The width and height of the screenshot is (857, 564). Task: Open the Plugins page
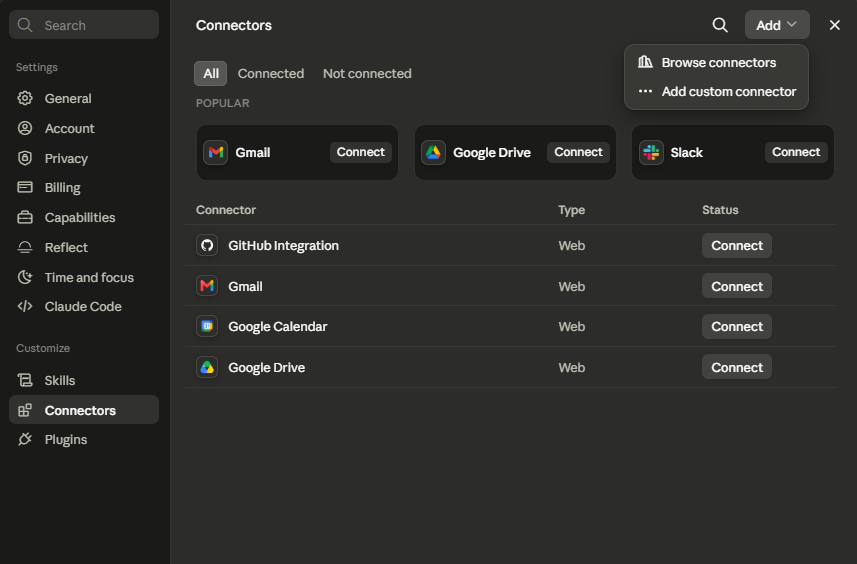(84, 439)
